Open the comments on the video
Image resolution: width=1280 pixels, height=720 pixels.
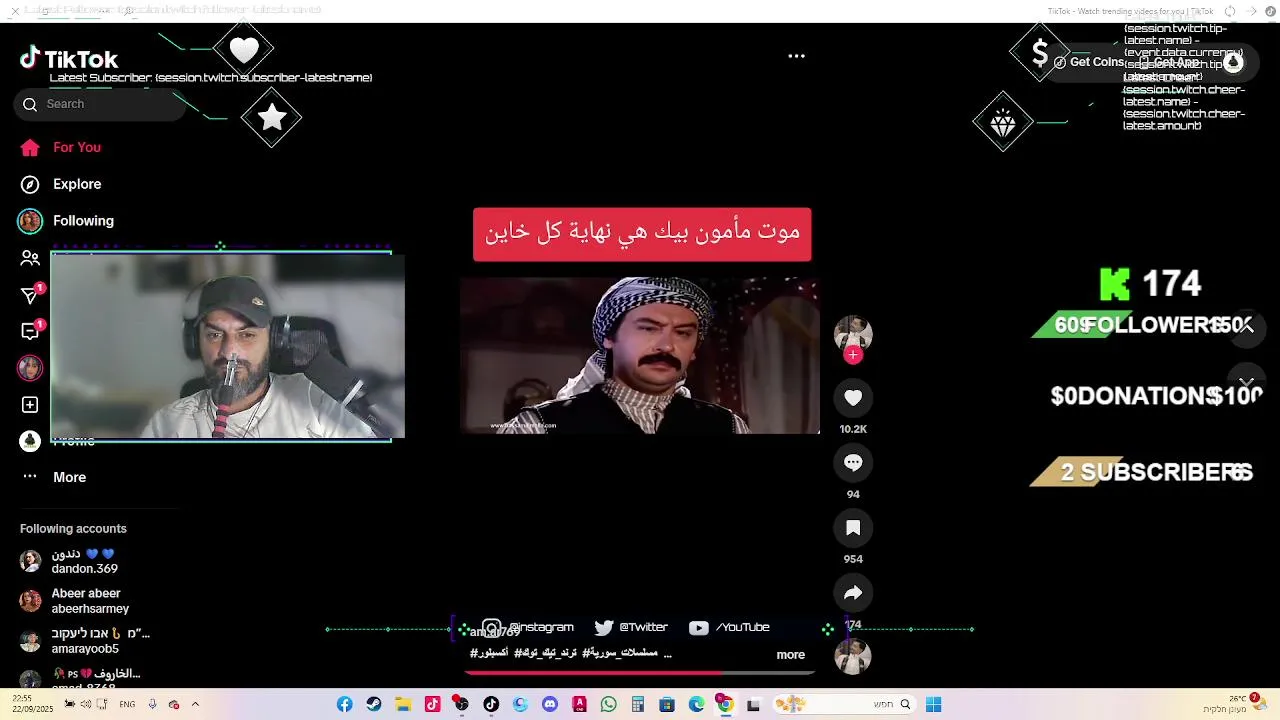[853, 462]
